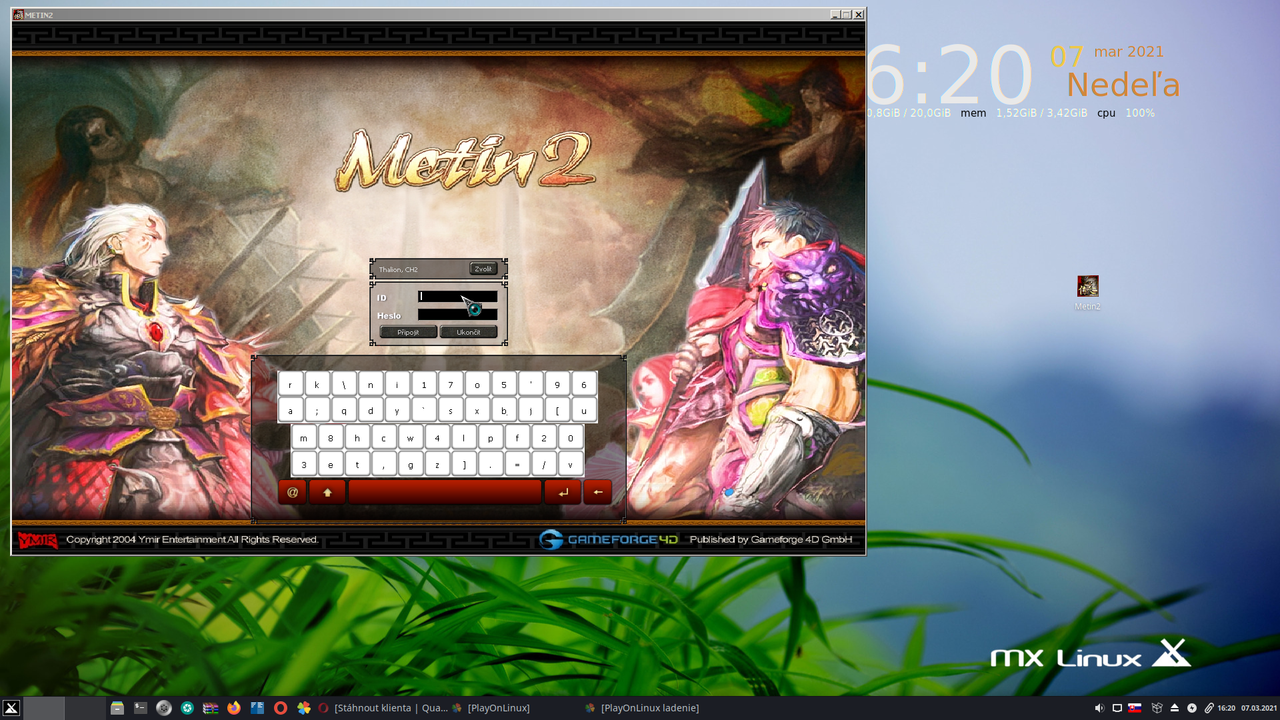
Task: Focus the Heslo password field
Action: 457,314
